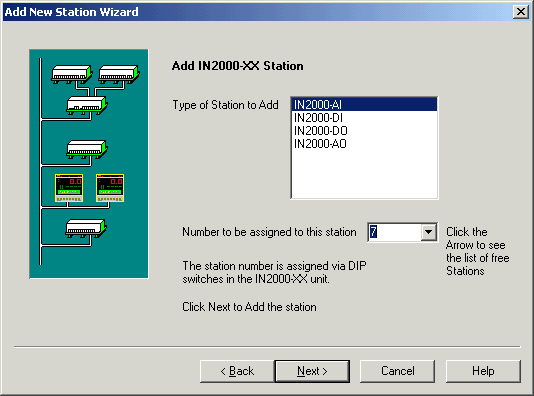
Task: Open the station number dropdown arrow
Action: click(x=428, y=232)
